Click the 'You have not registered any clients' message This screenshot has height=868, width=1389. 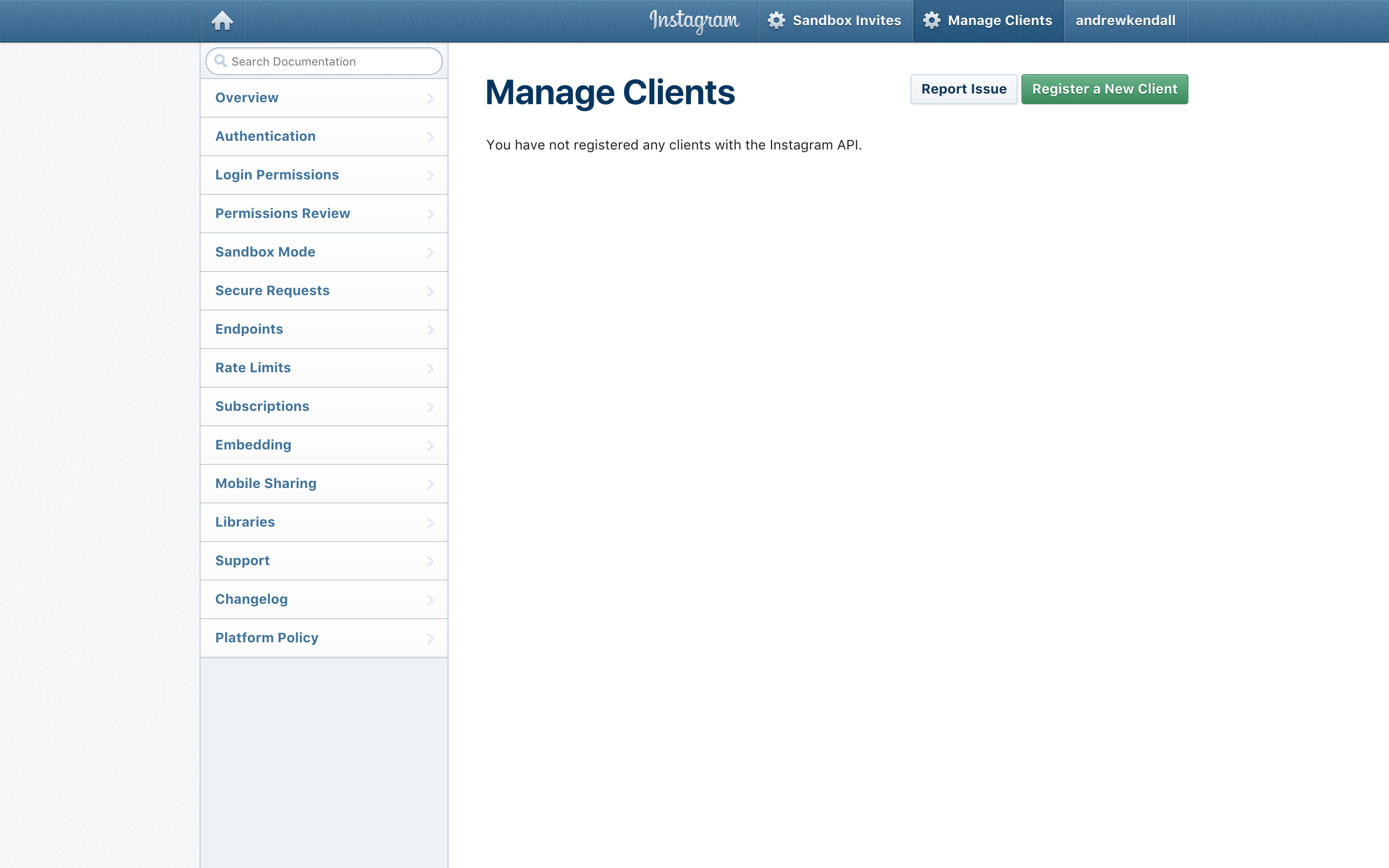674,145
